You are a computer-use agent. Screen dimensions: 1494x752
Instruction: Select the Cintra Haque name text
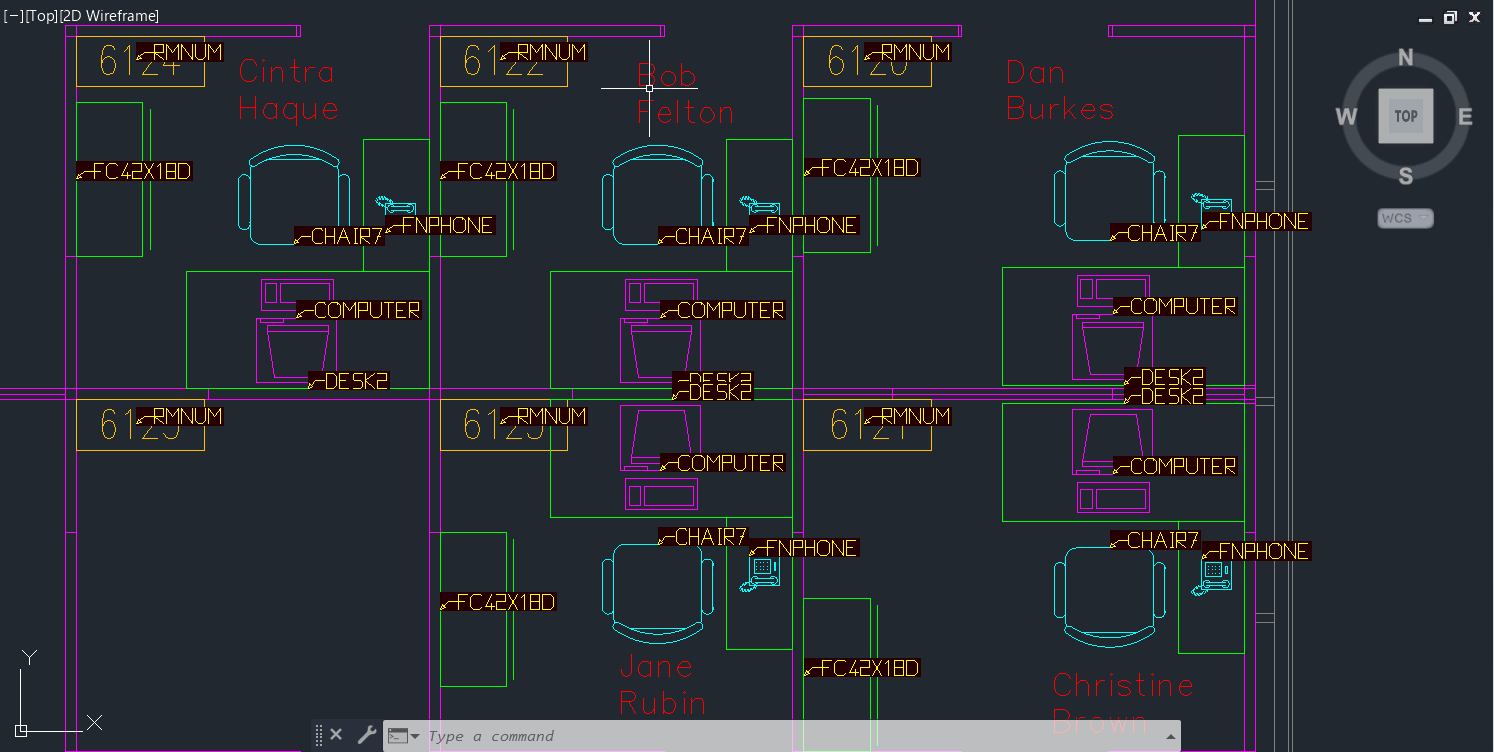click(287, 90)
